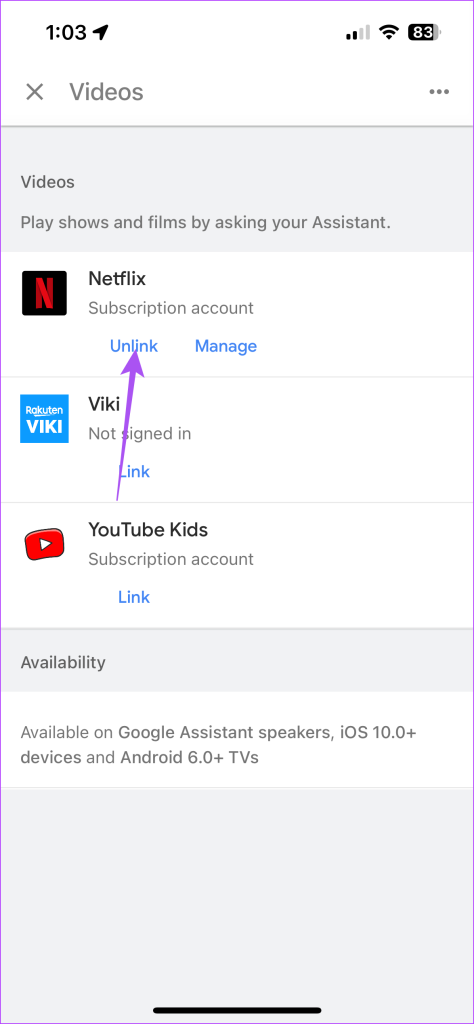Tap the Viki 'Not signed in' status text

coord(140,434)
